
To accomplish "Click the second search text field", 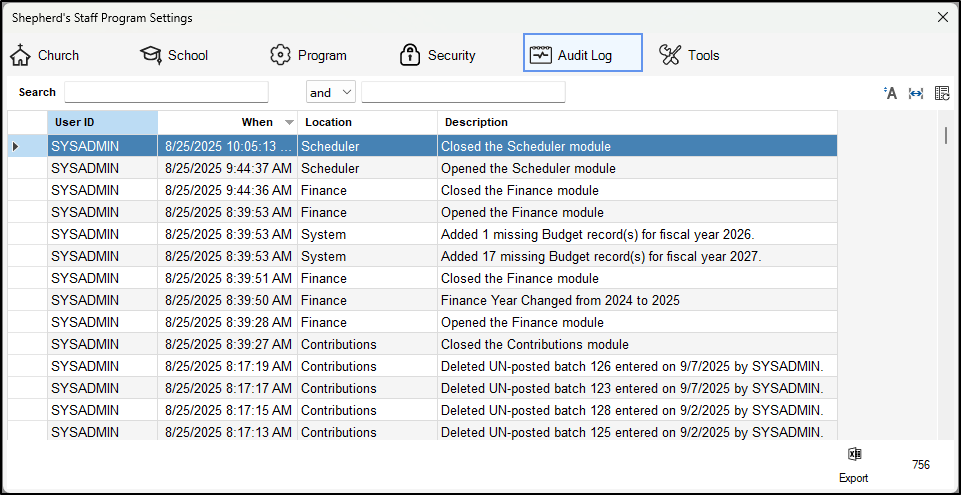I will 463,92.
